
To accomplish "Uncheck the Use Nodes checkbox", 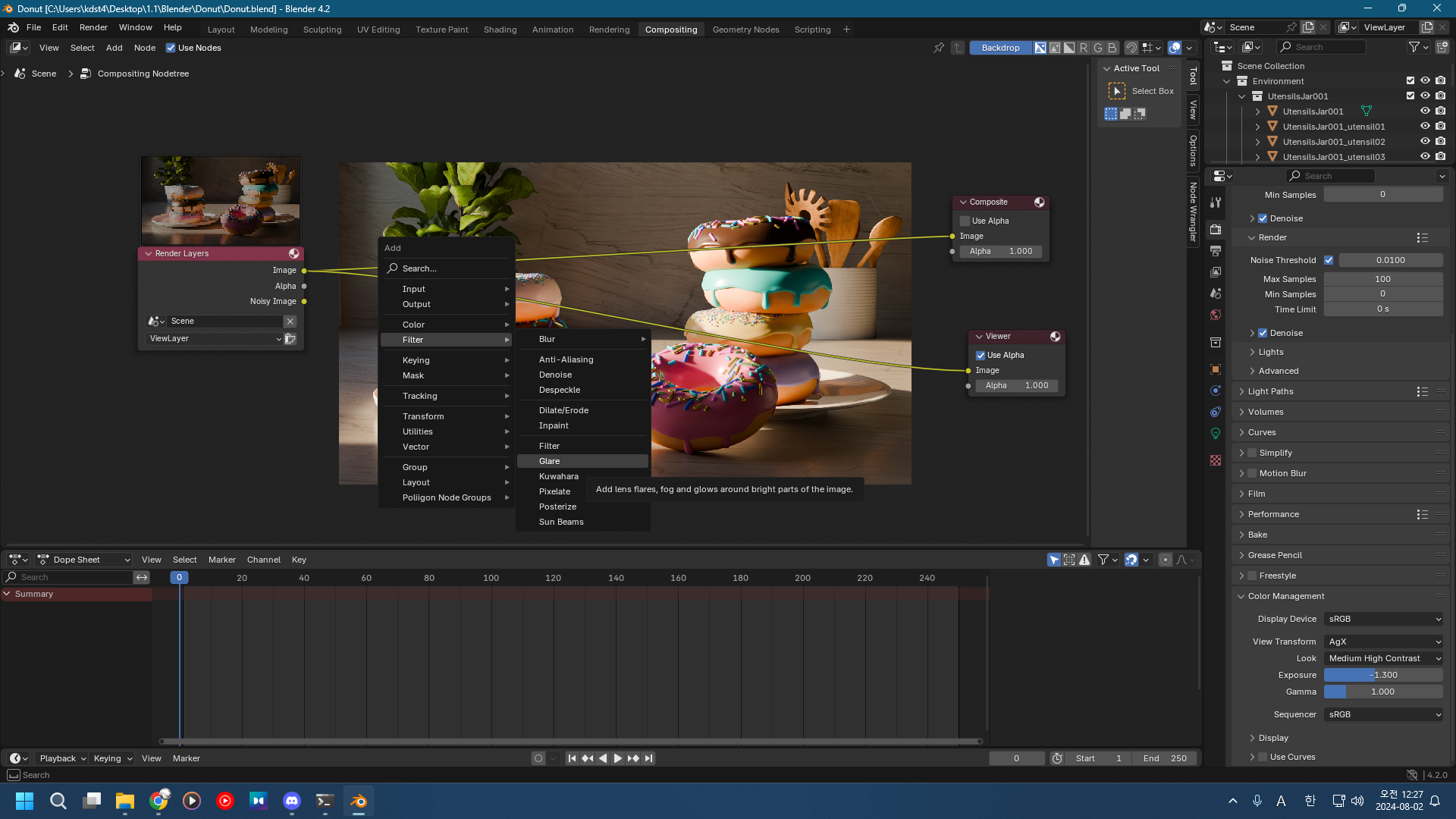I will (x=171, y=48).
